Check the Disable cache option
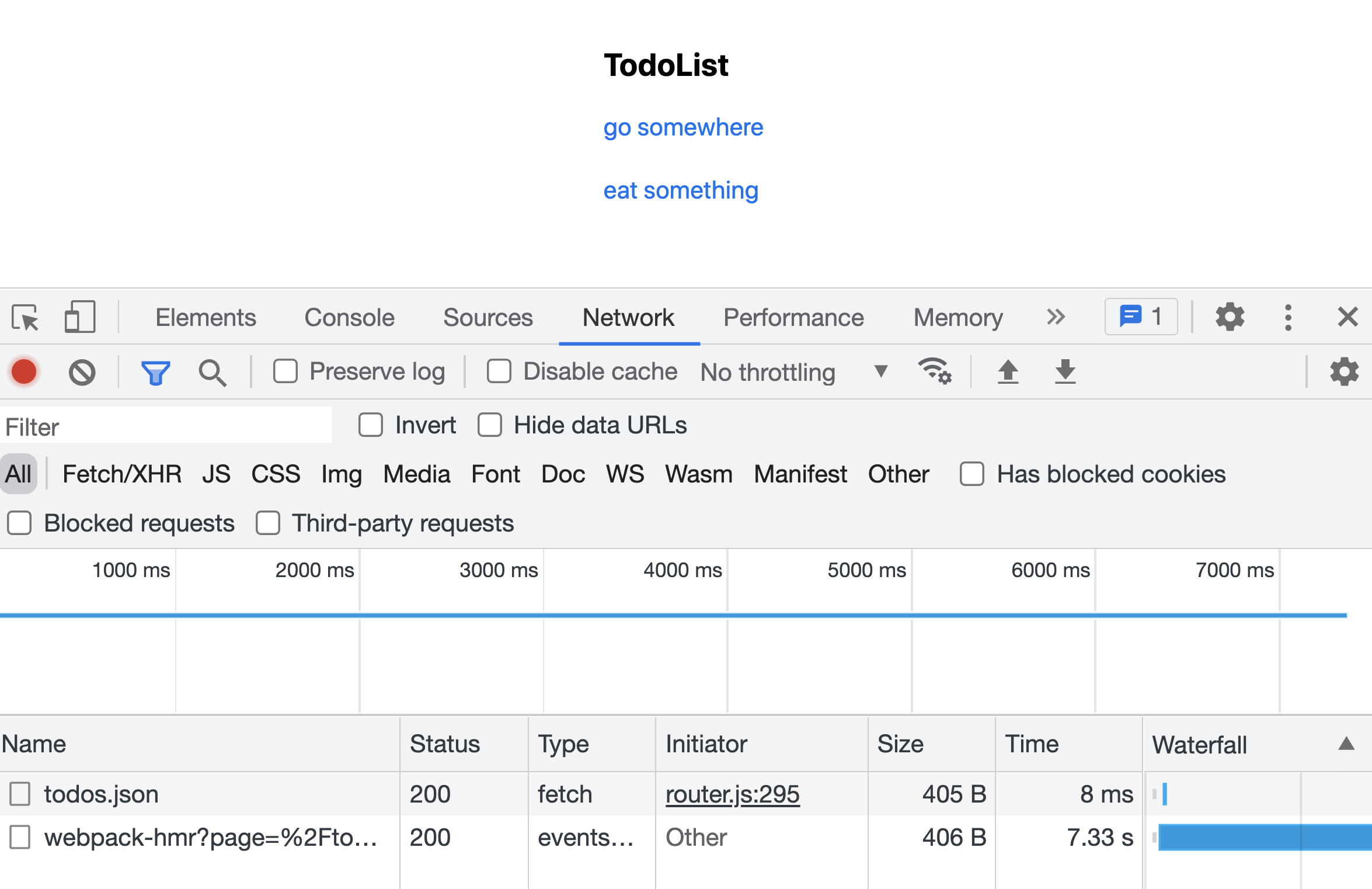1372x889 pixels. (499, 371)
